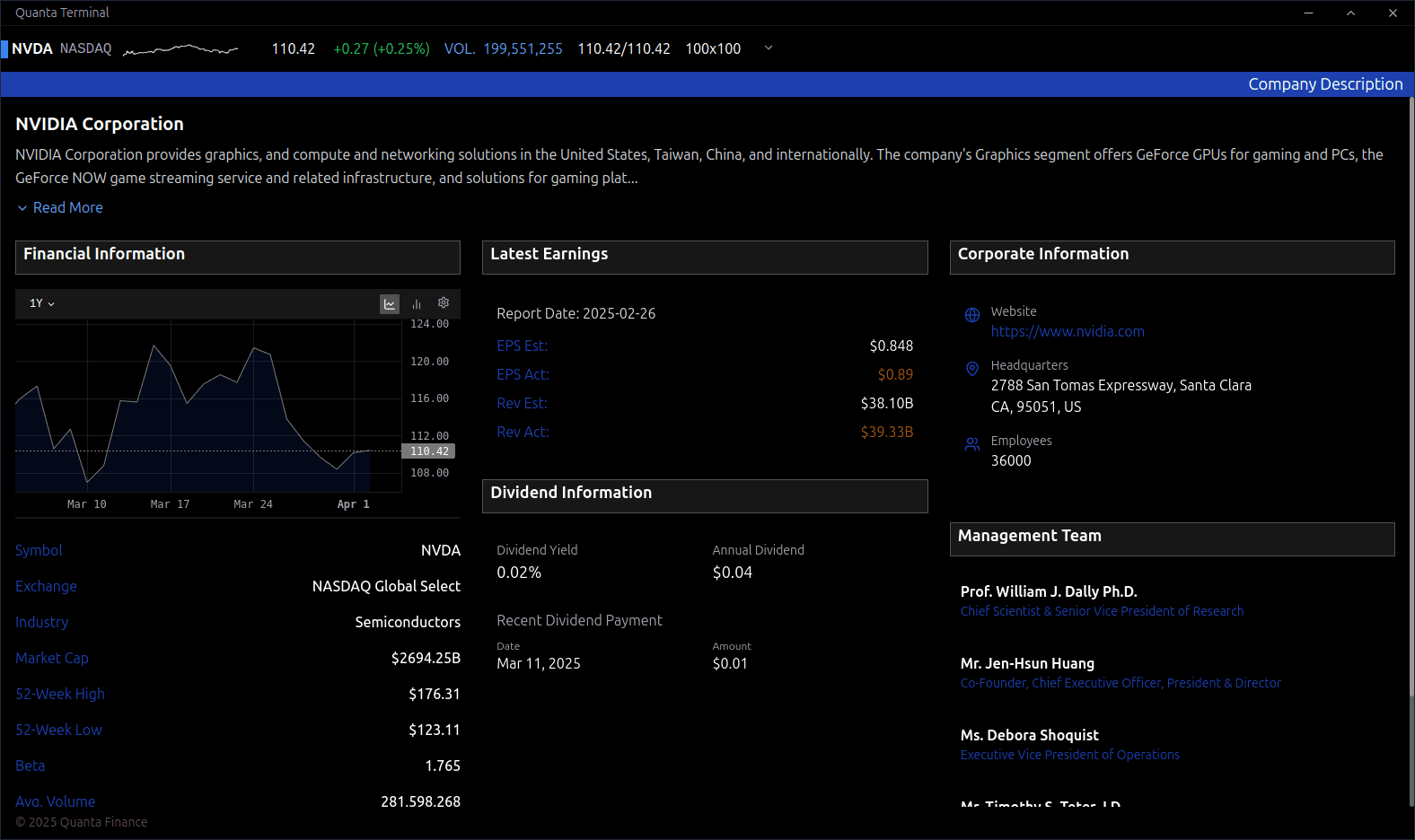The height and width of the screenshot is (840, 1415).
Task: Click NASDAQ Global Select exchange value
Action: [386, 586]
